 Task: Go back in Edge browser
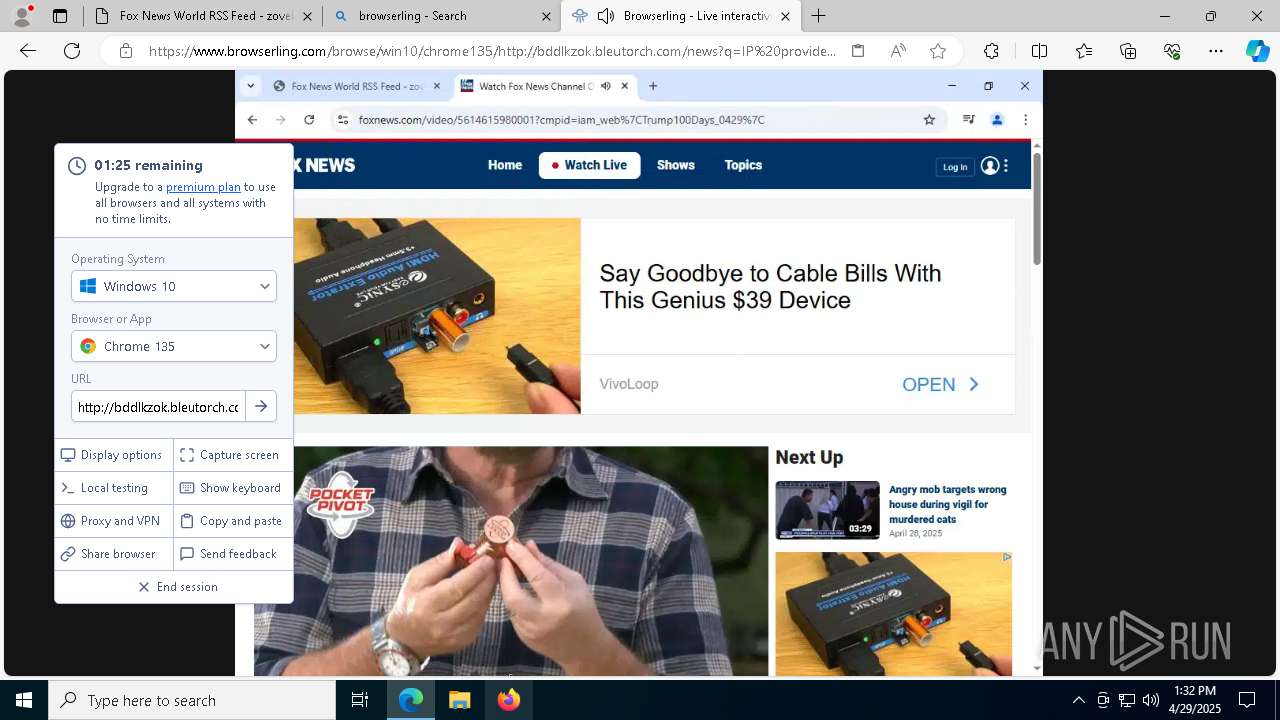28,51
